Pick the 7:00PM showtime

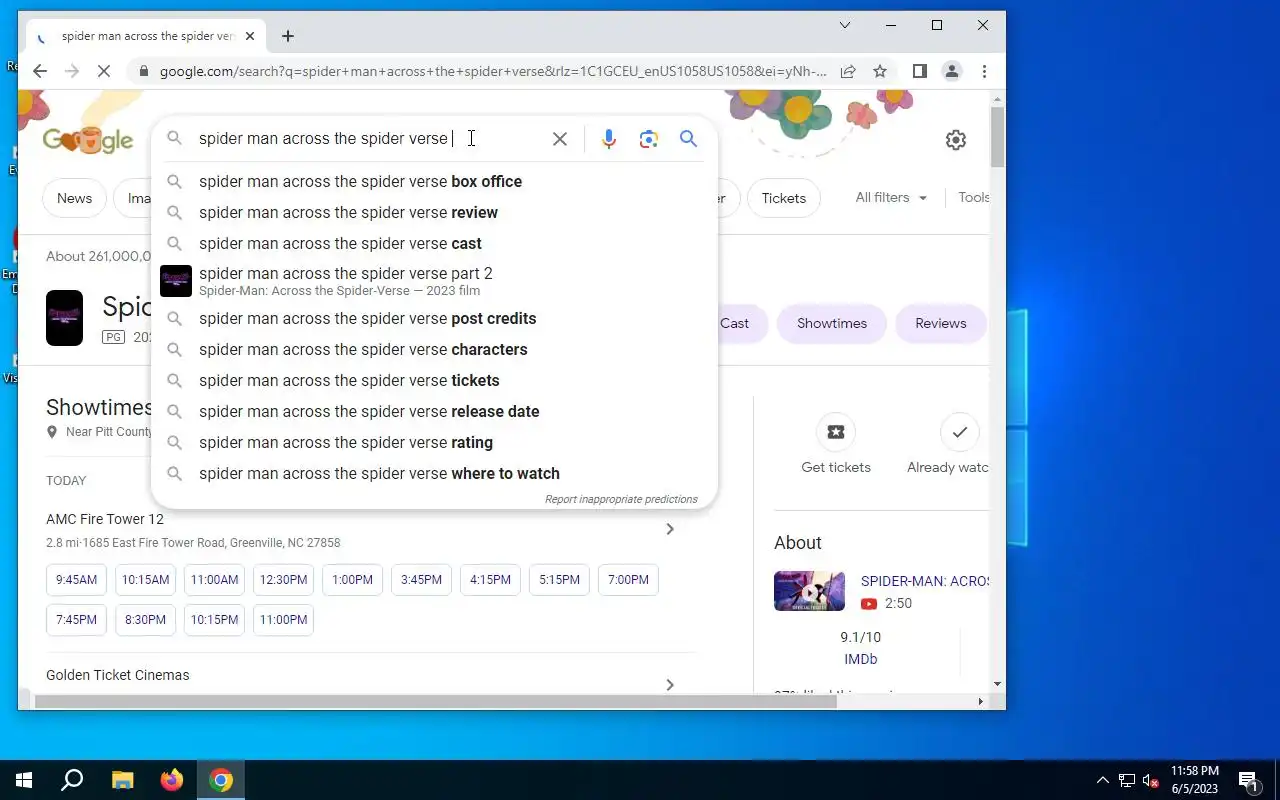click(628, 580)
